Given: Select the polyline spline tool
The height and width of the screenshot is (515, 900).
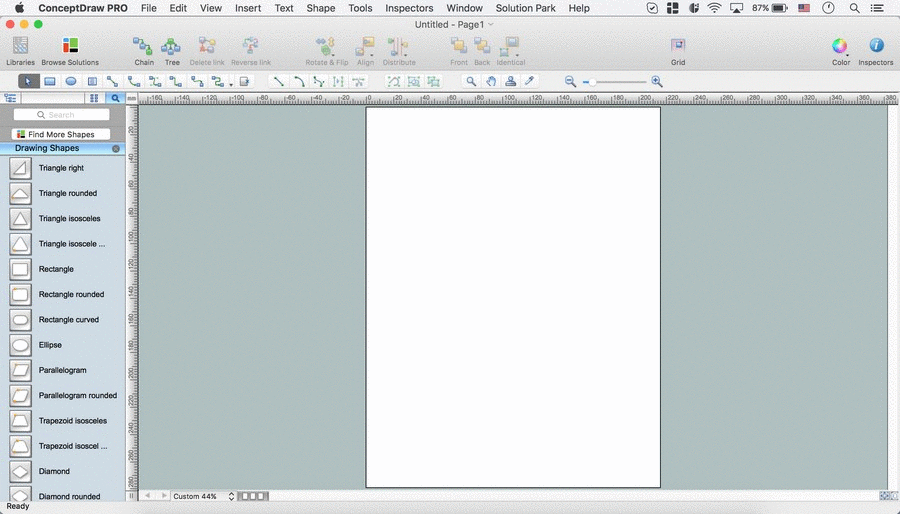Looking at the screenshot, I should (319, 82).
